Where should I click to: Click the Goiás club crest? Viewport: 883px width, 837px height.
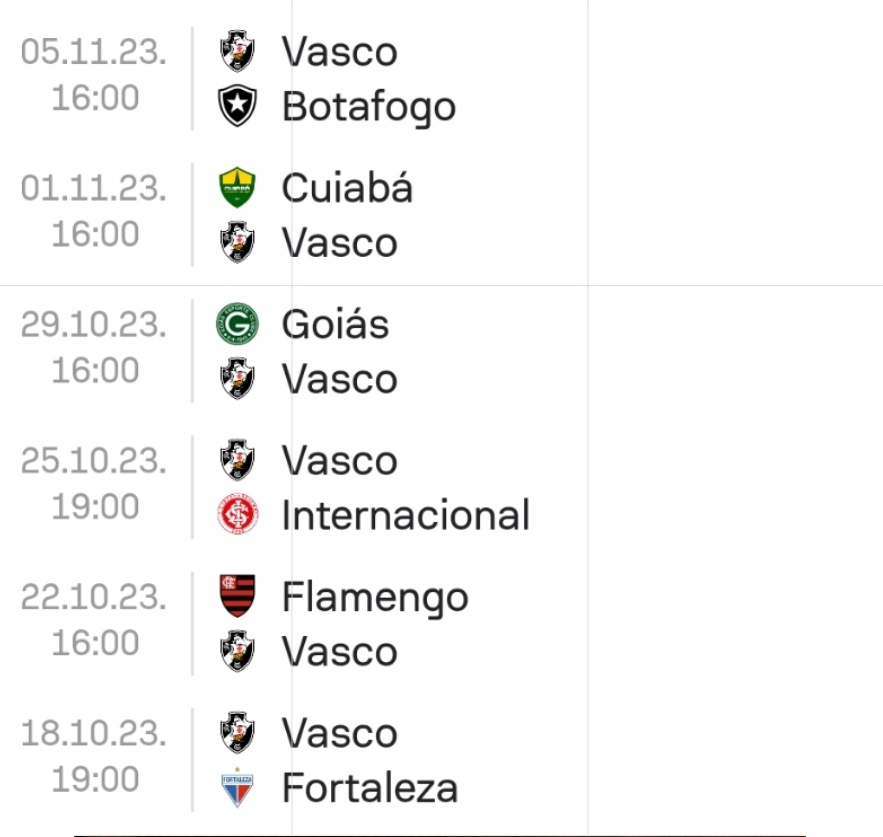[x=237, y=324]
